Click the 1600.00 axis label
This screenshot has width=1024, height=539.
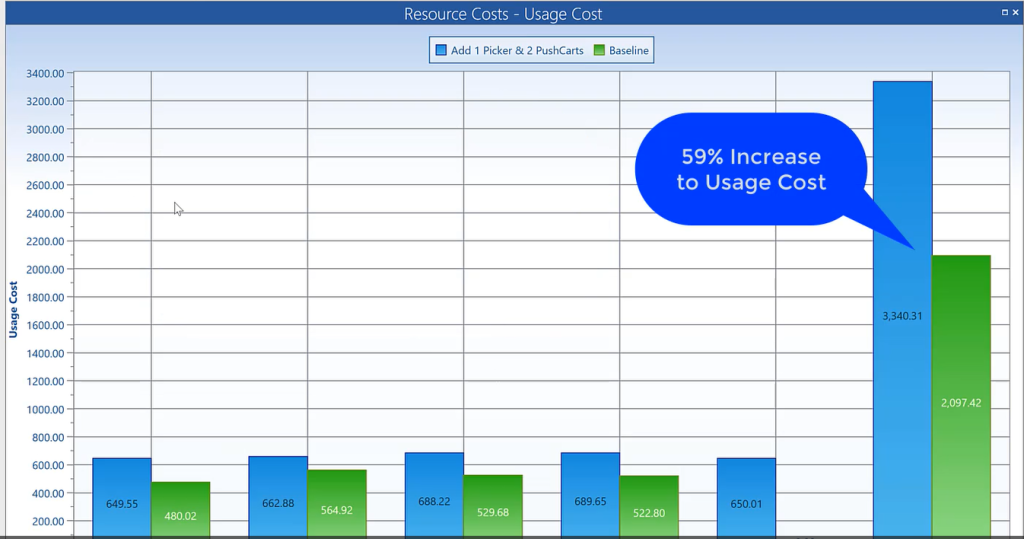45,325
